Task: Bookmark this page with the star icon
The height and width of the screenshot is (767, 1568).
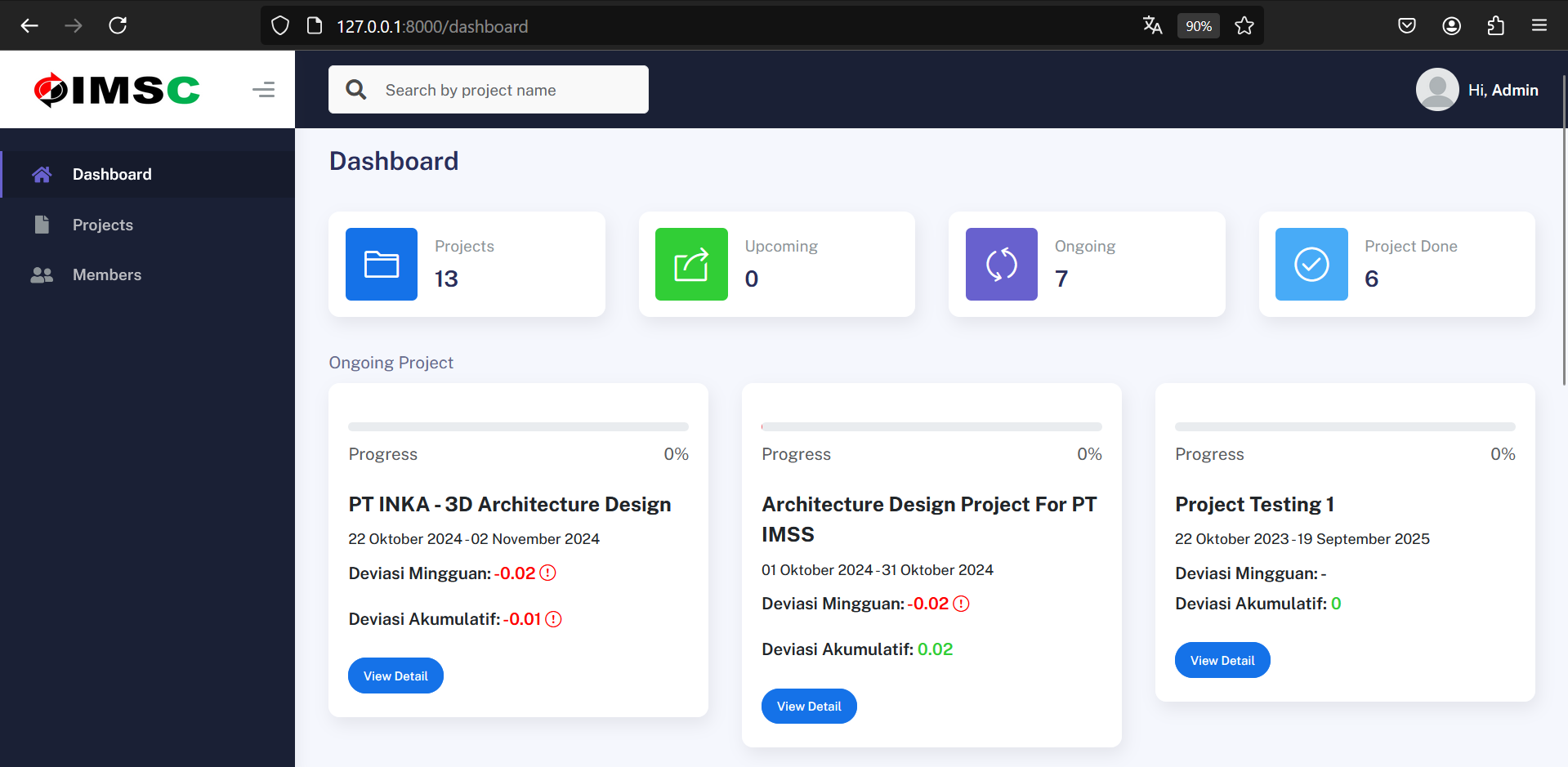Action: tap(1244, 26)
